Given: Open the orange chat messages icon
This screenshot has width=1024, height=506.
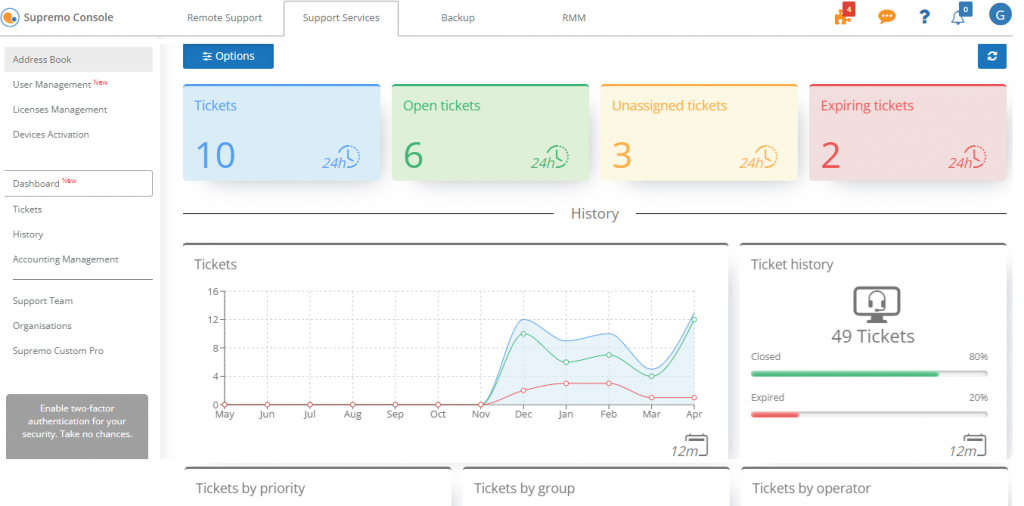Looking at the screenshot, I should pyautogui.click(x=886, y=17).
